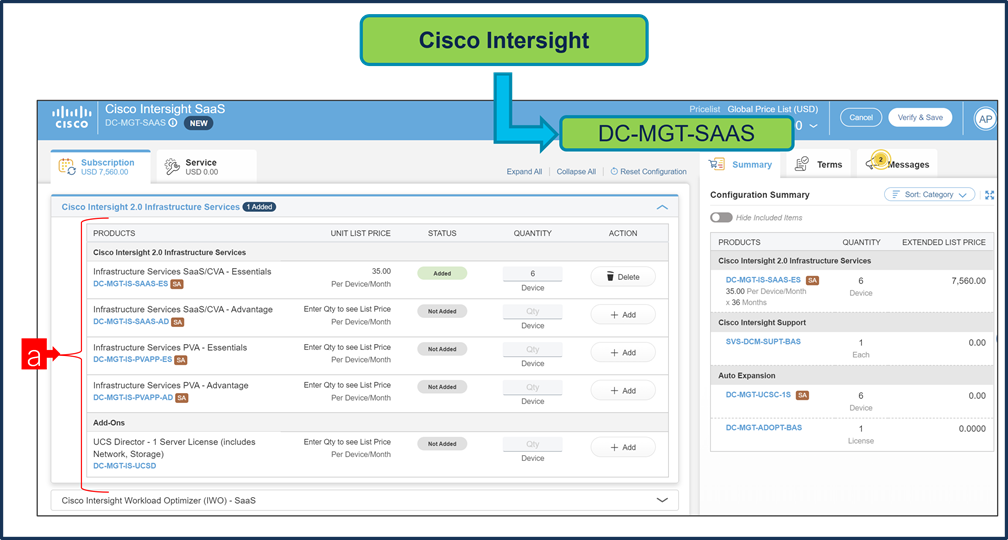
Task: Click Not Added status for UCS Director
Action: [x=442, y=444]
